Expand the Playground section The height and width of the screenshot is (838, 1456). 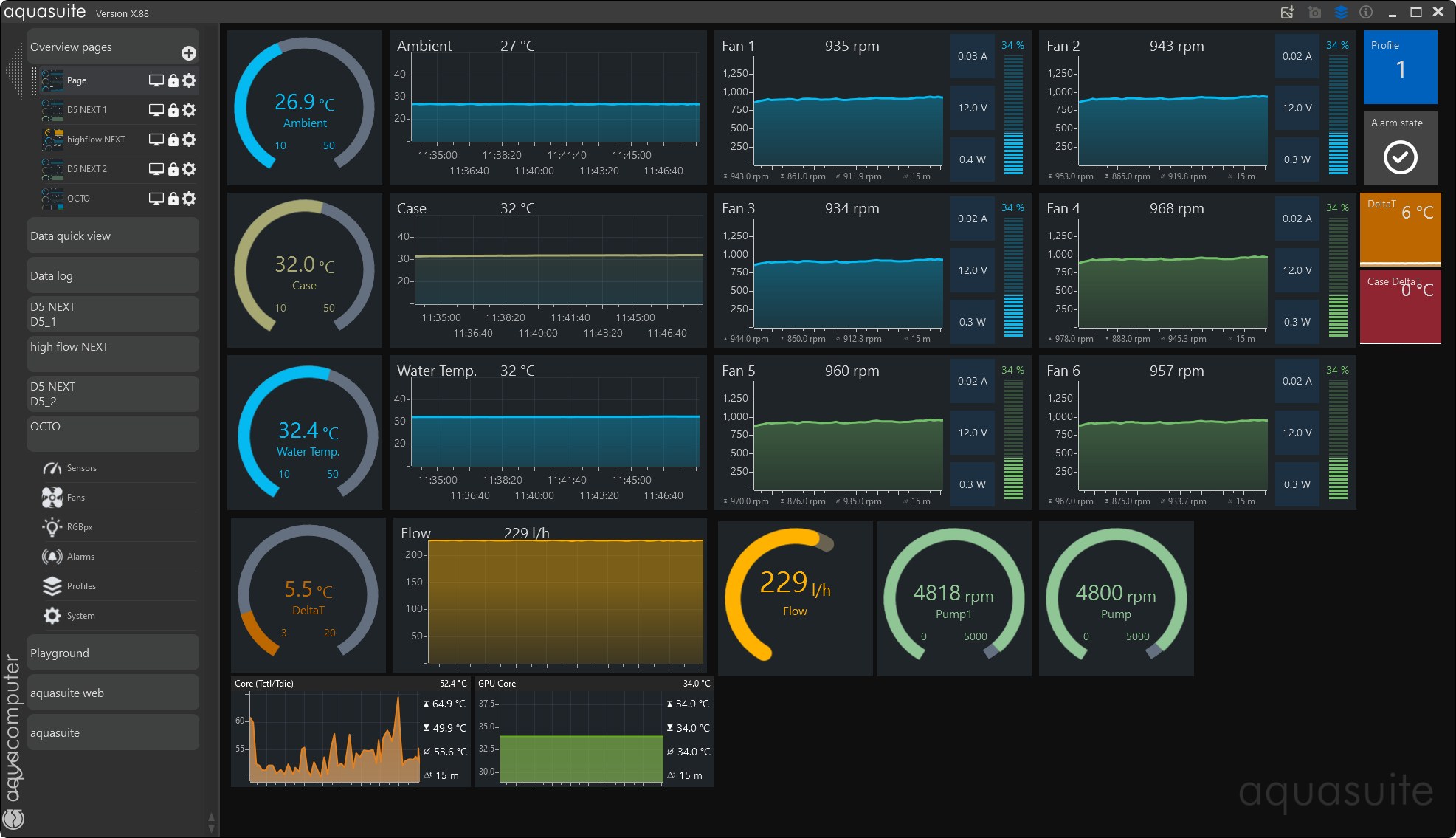pos(113,653)
